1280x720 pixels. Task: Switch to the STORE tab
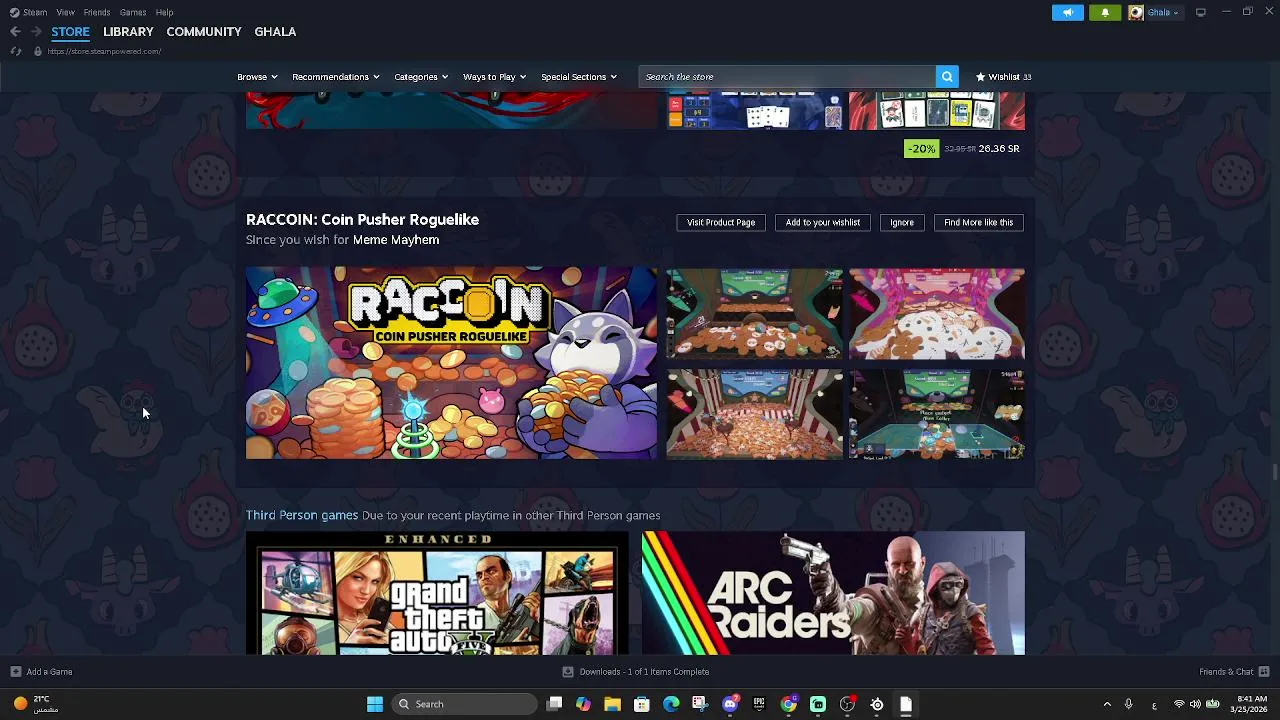click(x=70, y=32)
